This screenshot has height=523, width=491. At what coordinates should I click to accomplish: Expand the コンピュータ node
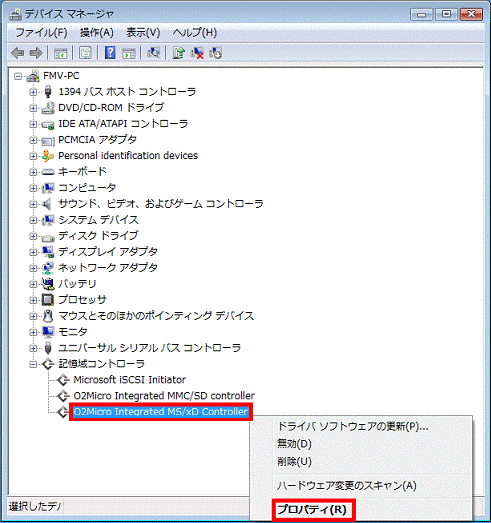[33, 188]
